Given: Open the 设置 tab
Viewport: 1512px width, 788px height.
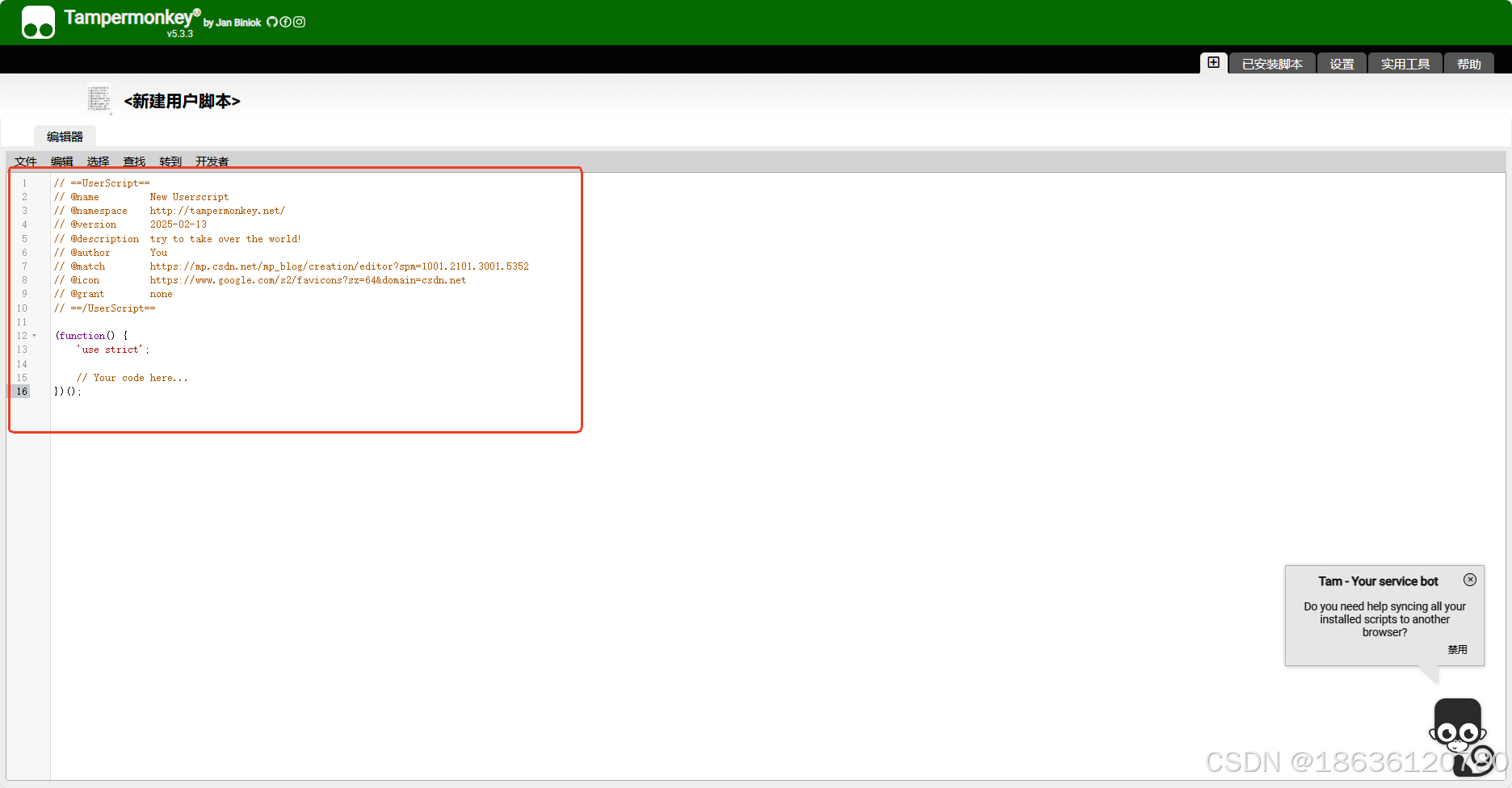Looking at the screenshot, I should point(1342,64).
